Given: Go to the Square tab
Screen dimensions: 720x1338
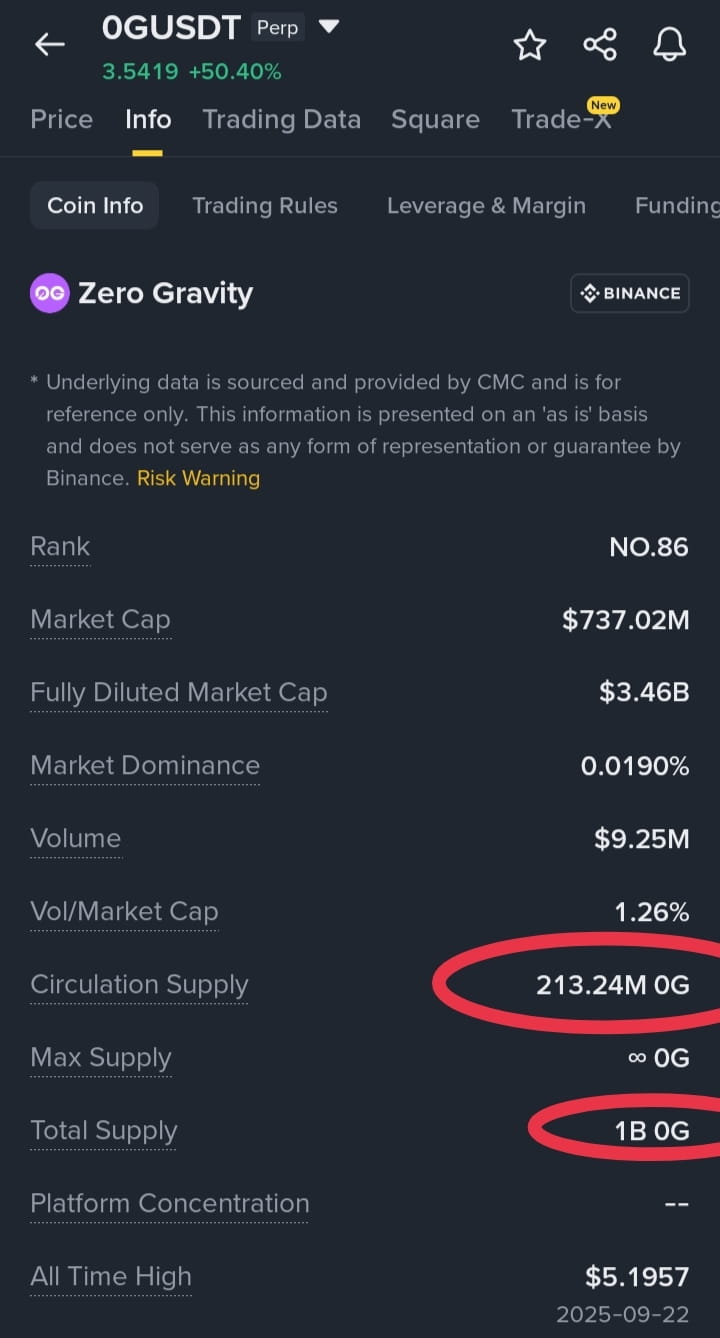Looking at the screenshot, I should click(x=435, y=119).
